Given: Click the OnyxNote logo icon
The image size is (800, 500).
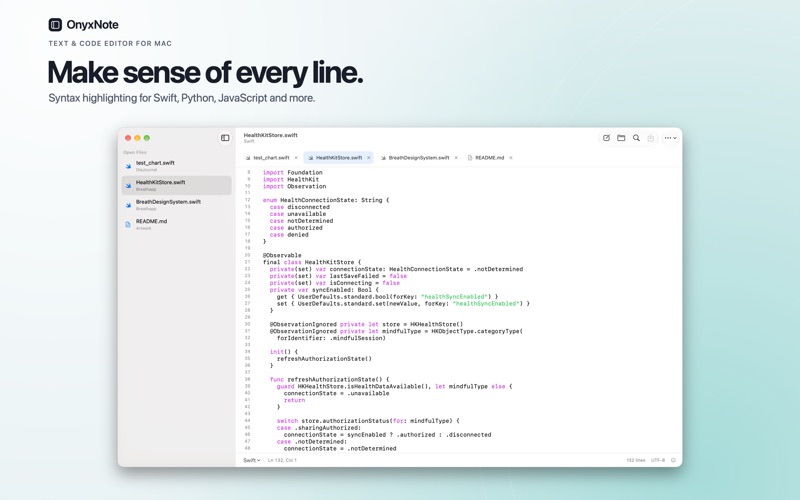Looking at the screenshot, I should [x=55, y=24].
